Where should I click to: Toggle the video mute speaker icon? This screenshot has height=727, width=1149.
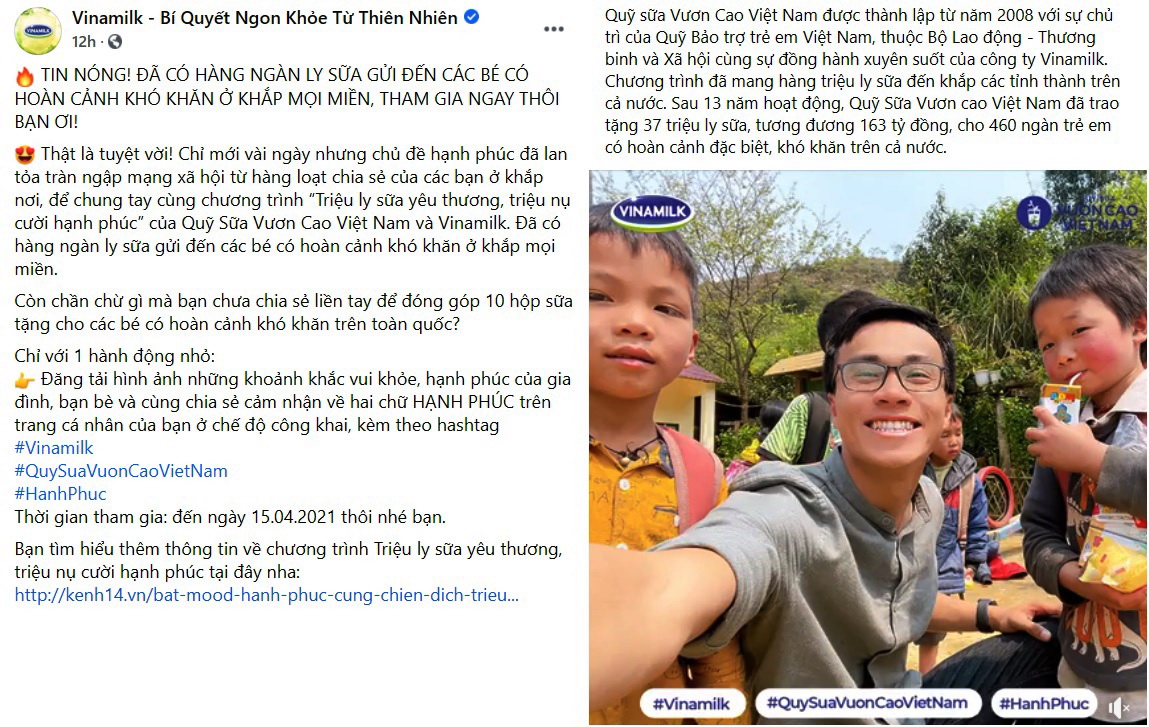pyautogui.click(x=1119, y=707)
